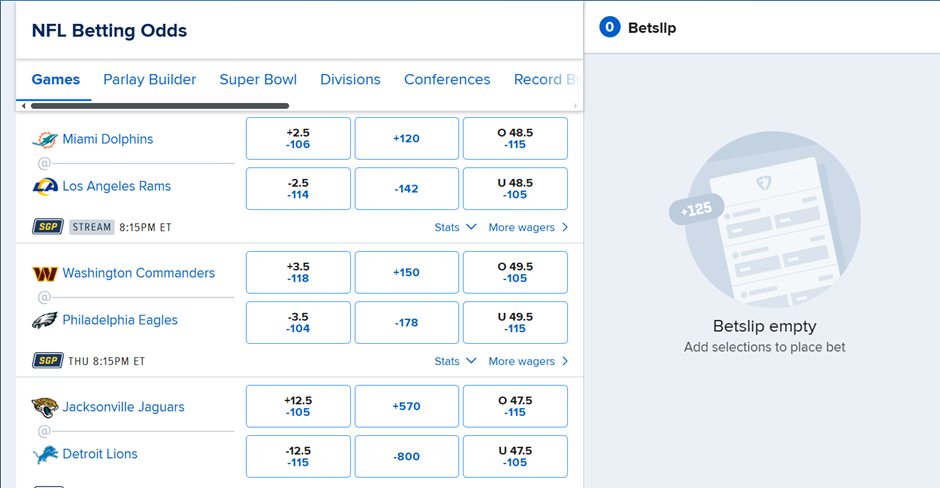Select Commanders moneyline +150
The image size is (940, 488).
coord(406,272)
